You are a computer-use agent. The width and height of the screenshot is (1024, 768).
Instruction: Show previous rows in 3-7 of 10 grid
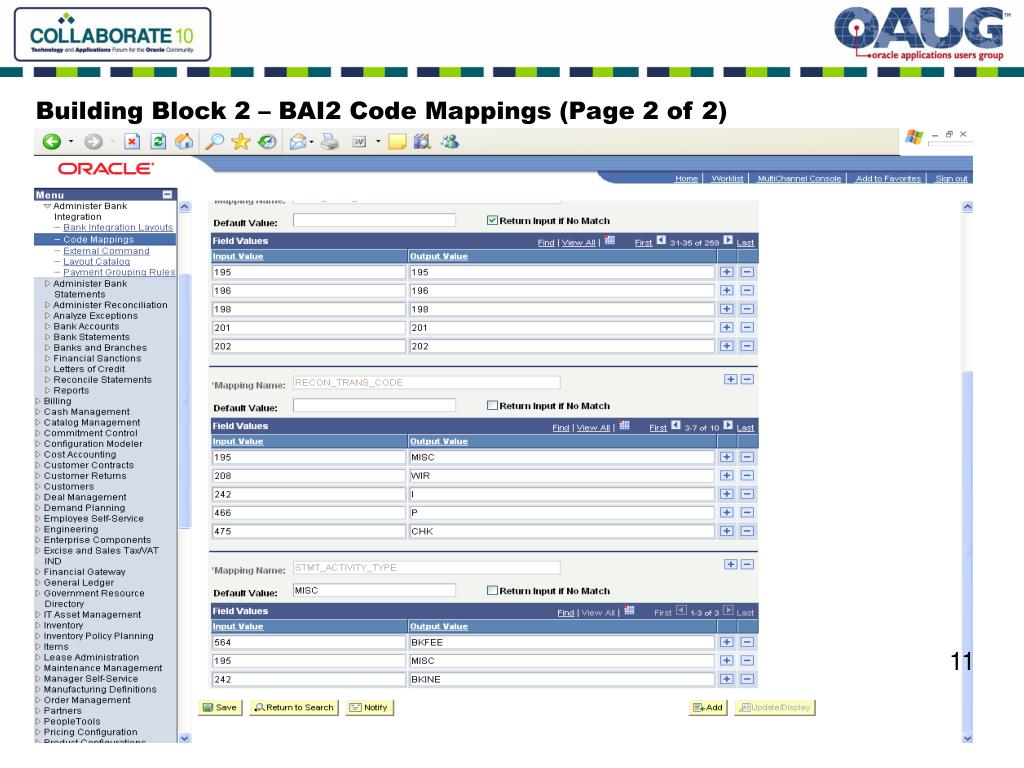[676, 425]
